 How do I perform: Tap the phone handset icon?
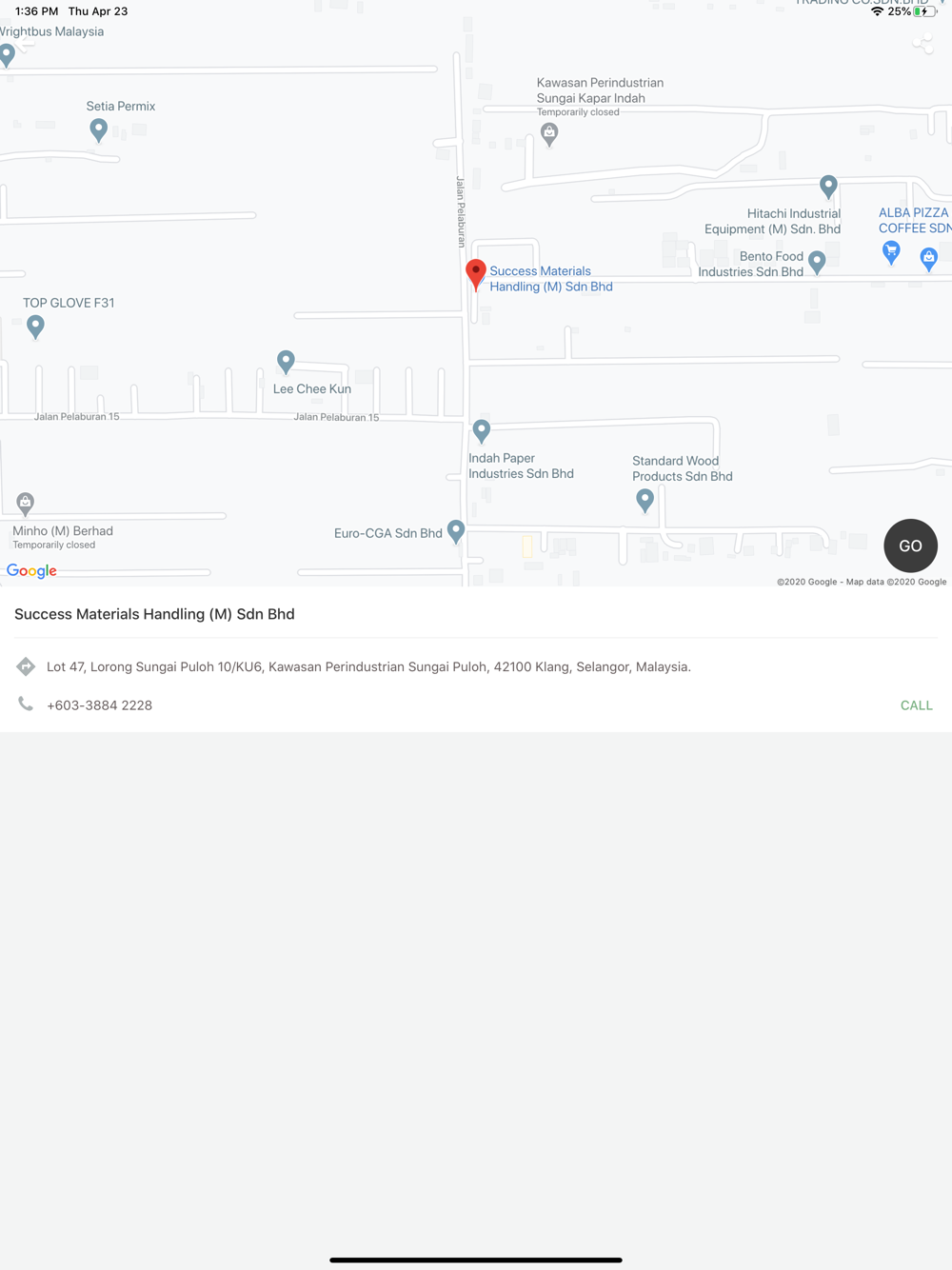(x=26, y=704)
